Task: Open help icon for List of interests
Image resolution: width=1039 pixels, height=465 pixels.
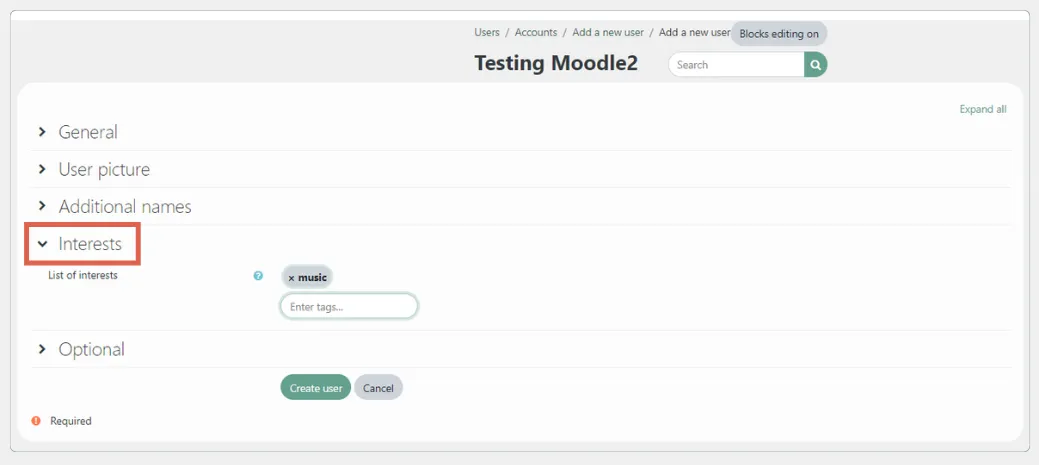Action: (258, 276)
